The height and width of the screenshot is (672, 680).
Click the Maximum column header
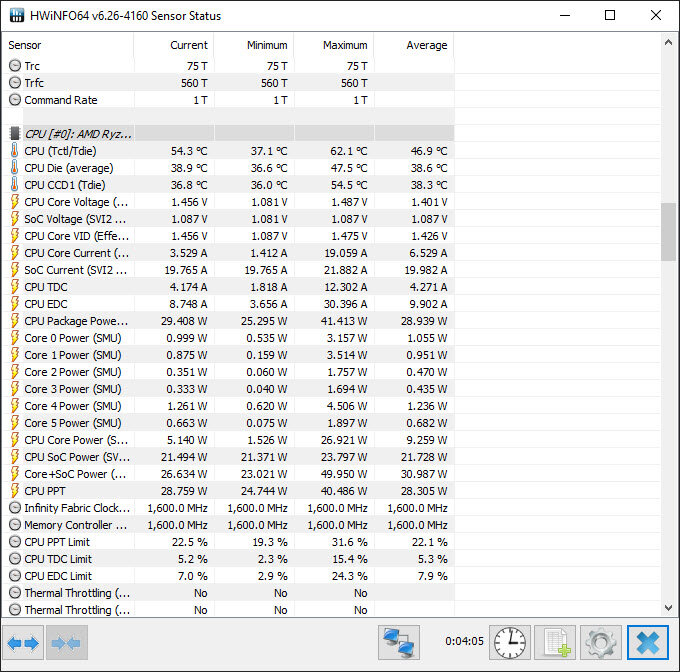[x=334, y=45]
